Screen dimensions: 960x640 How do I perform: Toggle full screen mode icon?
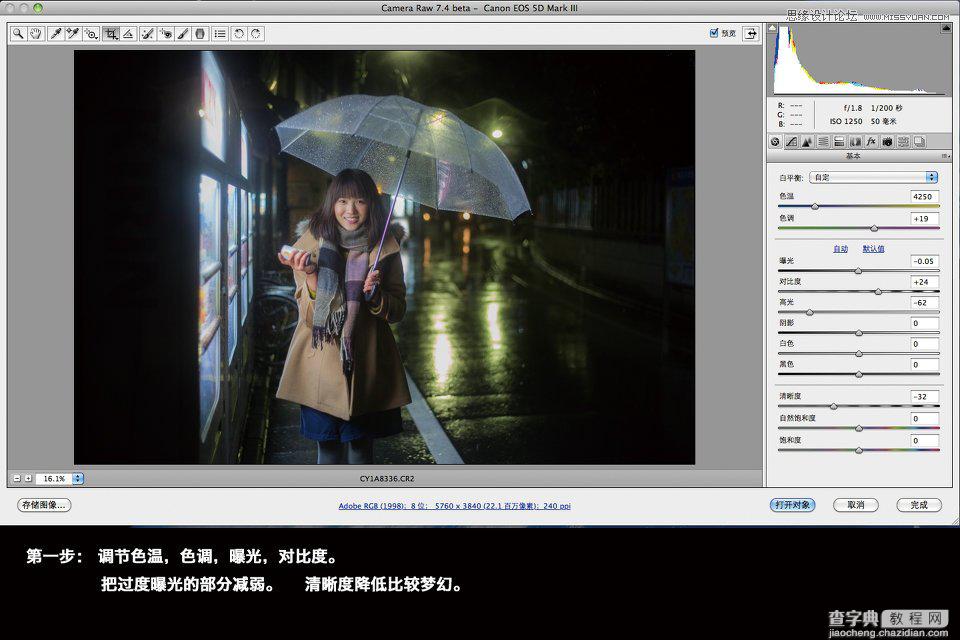click(751, 34)
